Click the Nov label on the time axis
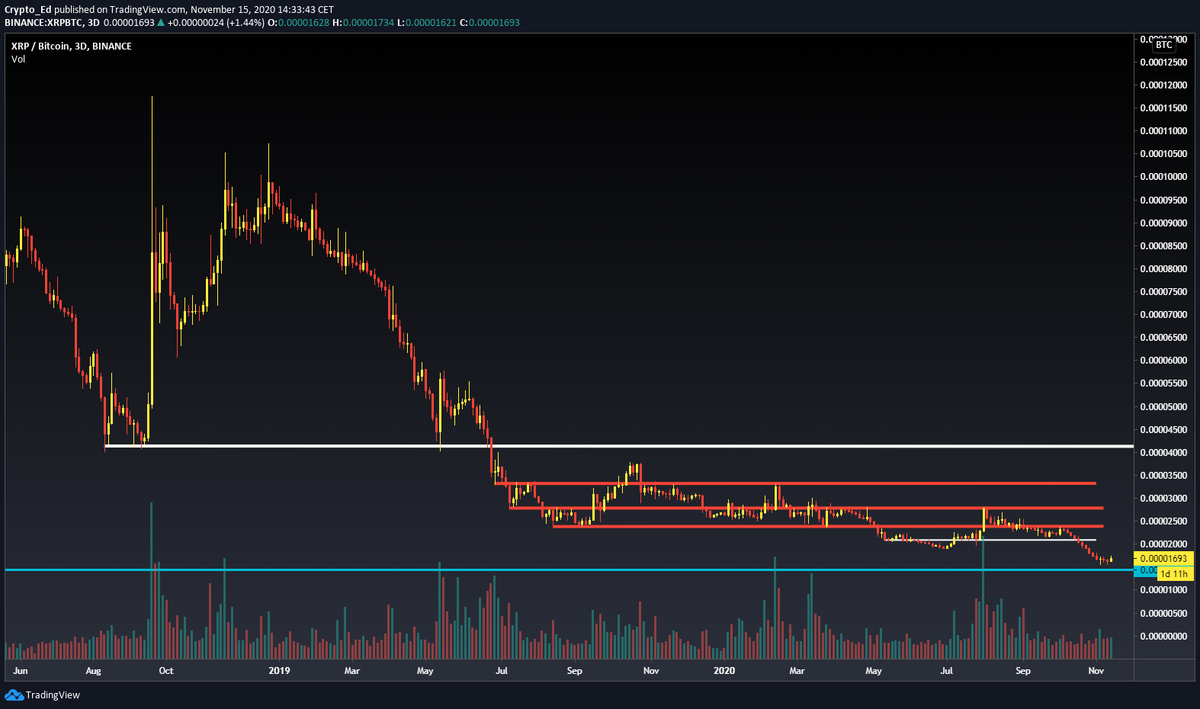Viewport: 1200px width, 709px height. point(1096,672)
